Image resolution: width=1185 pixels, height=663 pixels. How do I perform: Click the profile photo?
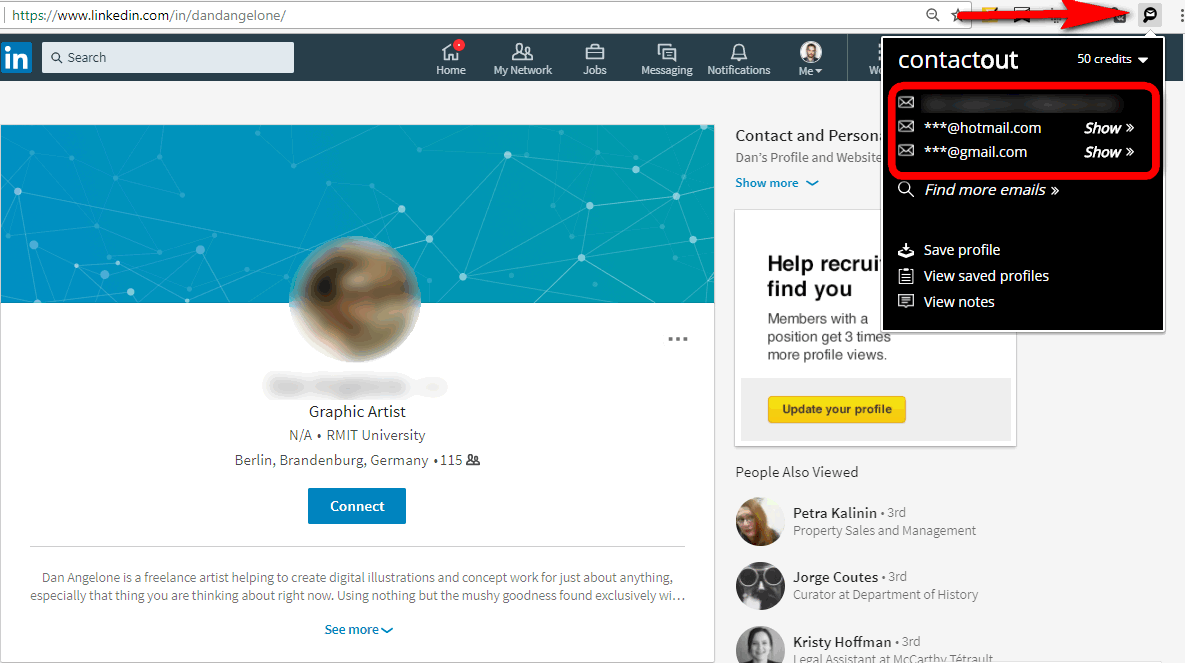(355, 299)
